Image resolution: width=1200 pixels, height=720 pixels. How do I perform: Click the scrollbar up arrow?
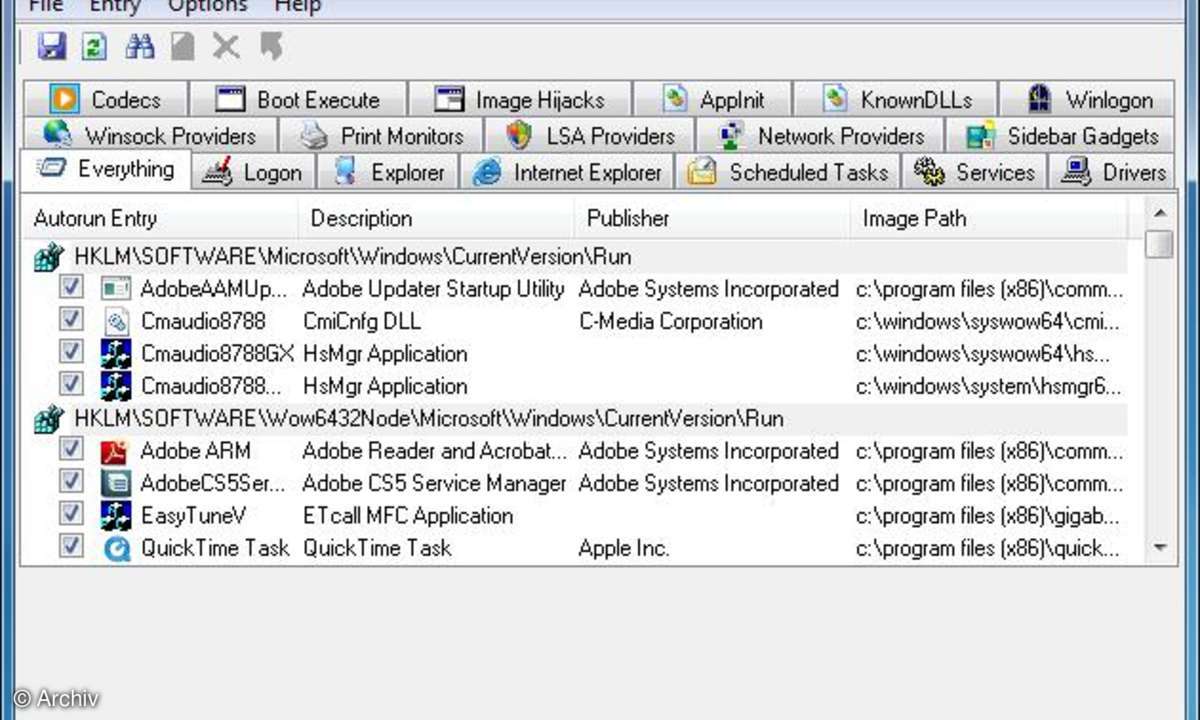1159,212
